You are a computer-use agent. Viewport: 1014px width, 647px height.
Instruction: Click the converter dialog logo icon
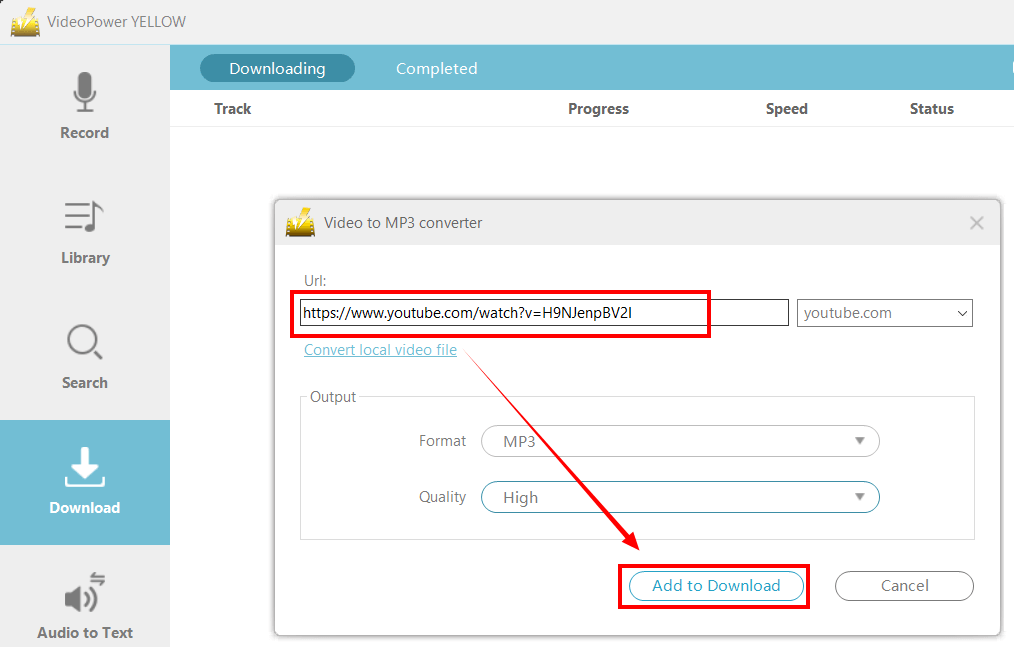(301, 223)
